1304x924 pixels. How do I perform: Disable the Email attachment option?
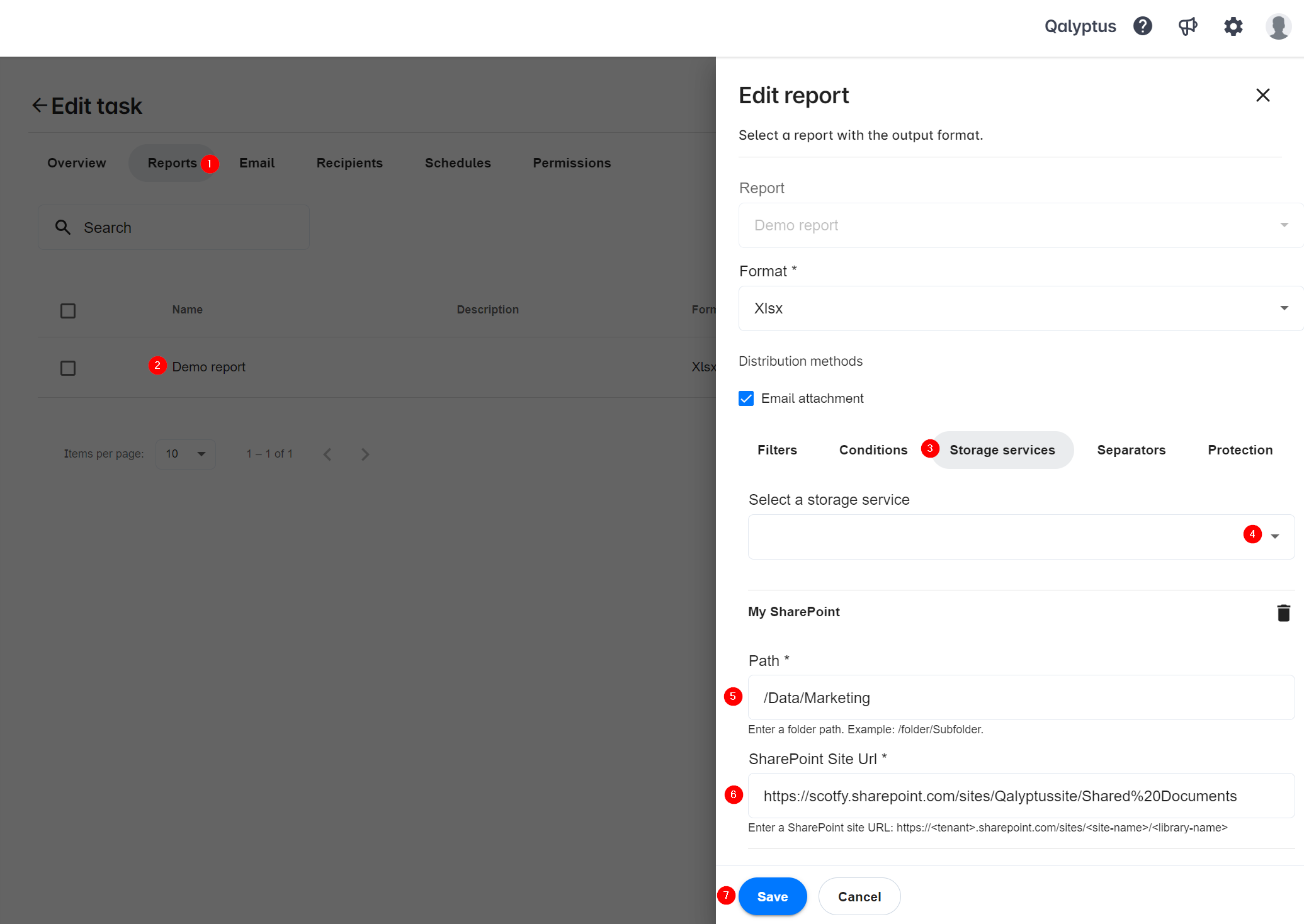click(x=746, y=398)
